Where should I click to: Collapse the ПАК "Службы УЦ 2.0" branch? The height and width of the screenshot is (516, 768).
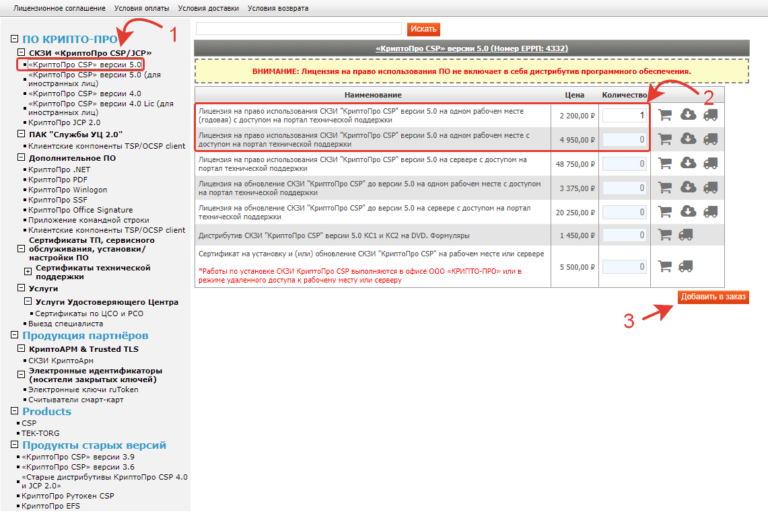tap(21, 134)
